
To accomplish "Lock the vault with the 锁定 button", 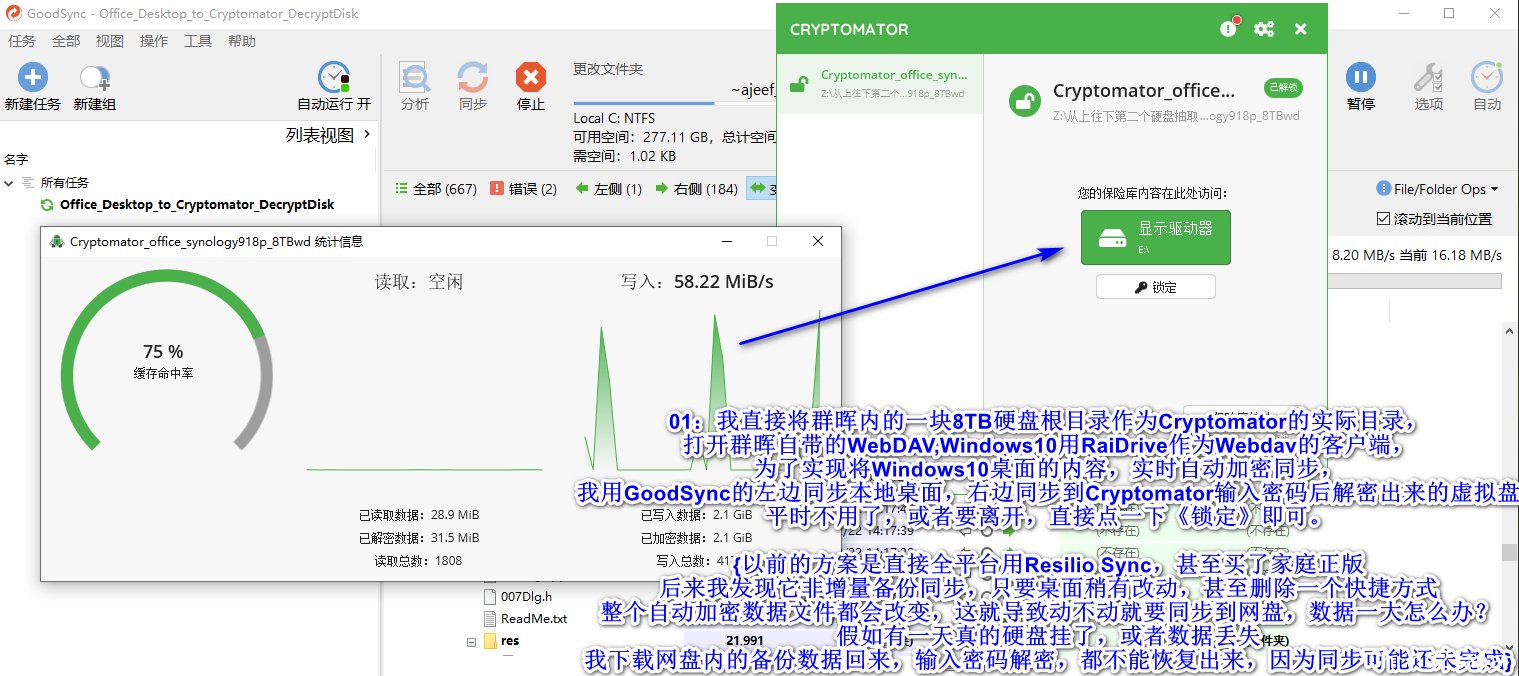I will pos(1156,287).
